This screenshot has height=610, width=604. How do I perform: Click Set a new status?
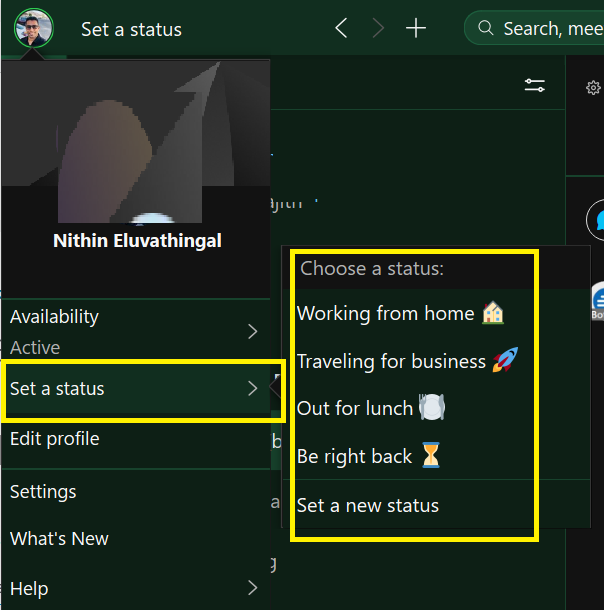point(368,505)
